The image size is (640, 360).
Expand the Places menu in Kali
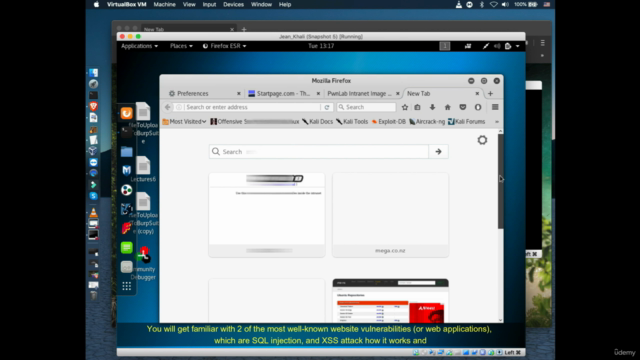pyautogui.click(x=181, y=46)
